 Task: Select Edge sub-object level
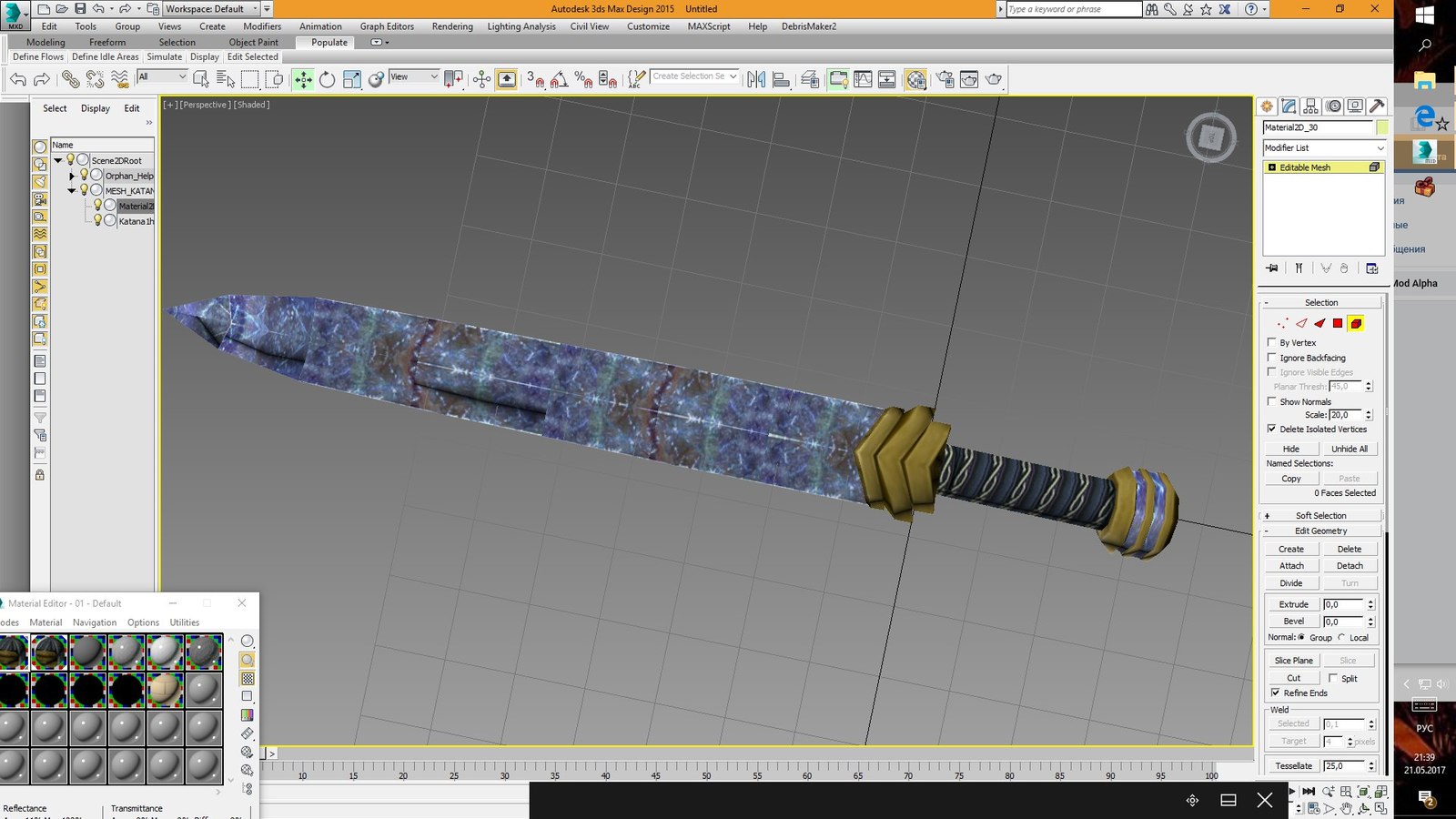tap(1301, 323)
